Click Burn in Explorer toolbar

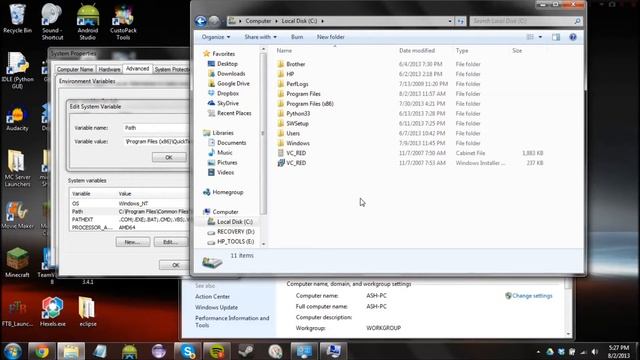(297, 37)
